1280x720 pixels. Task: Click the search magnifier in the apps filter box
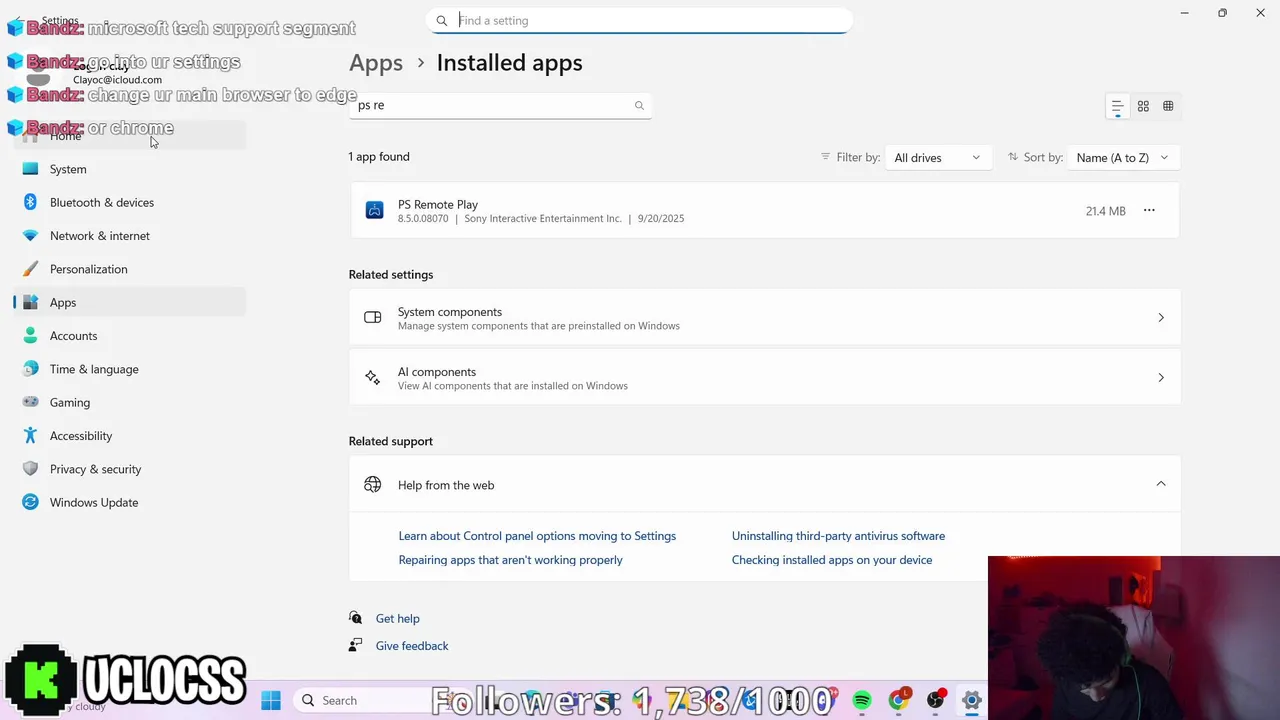coord(639,105)
